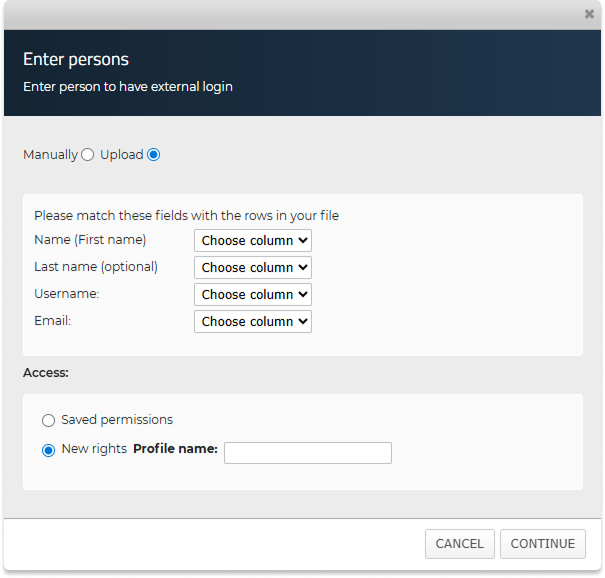Image resolution: width=605 pixels, height=578 pixels.
Task: Open the Username column dropdown
Action: click(253, 295)
